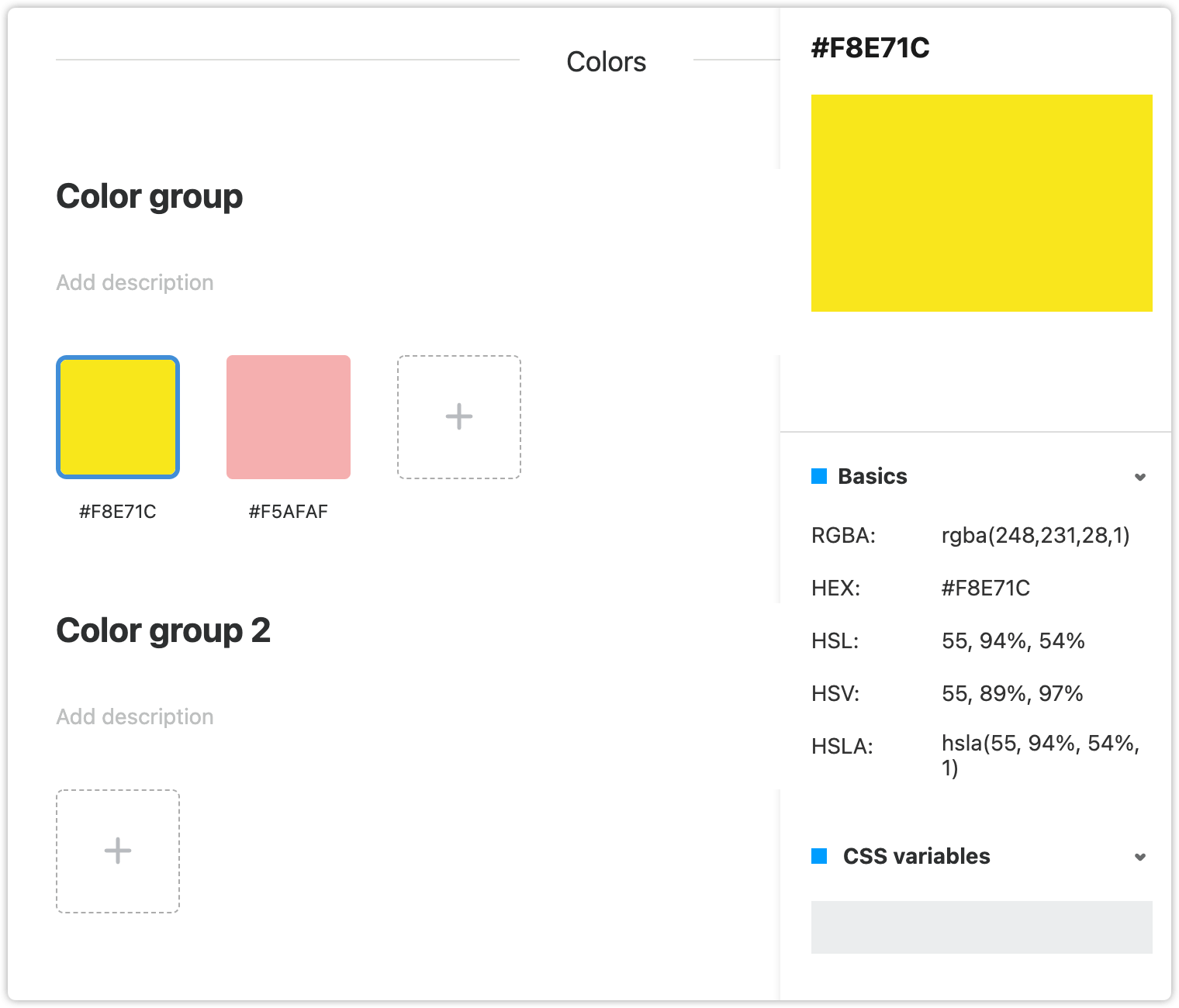Viewport: 1179px width, 1008px height.
Task: Click the blue square beside Basics
Action: [x=819, y=476]
